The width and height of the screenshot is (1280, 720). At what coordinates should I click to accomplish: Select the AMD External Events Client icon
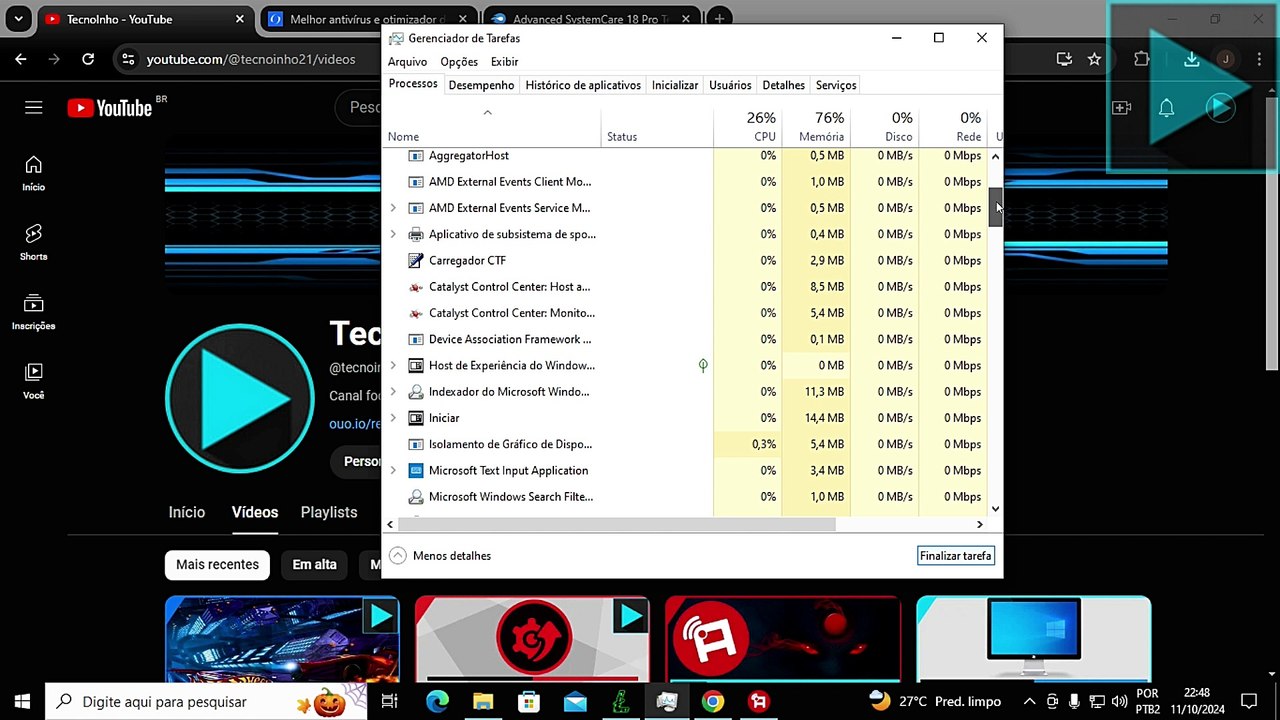416,182
